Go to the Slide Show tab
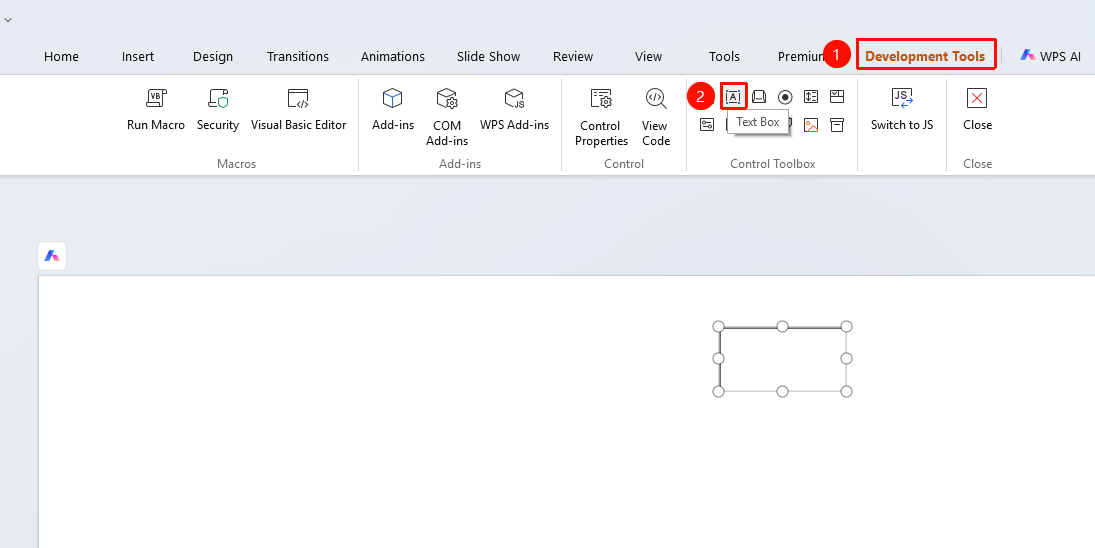Viewport: 1095px width, 548px height. pos(488,57)
